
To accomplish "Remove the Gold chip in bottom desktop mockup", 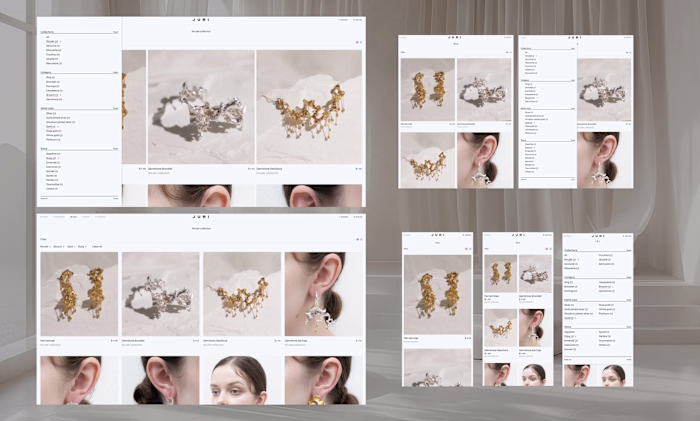I will coord(75,246).
